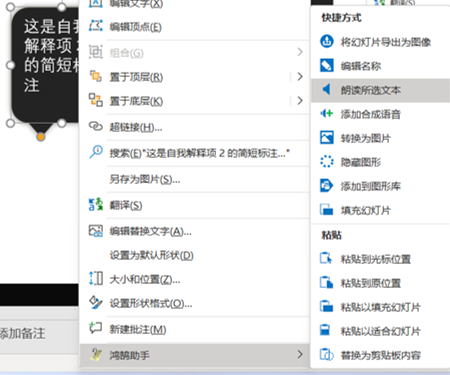This screenshot has height=375, width=450.
Task: Click the 粘贴到光标位置 icon
Action: (327, 258)
